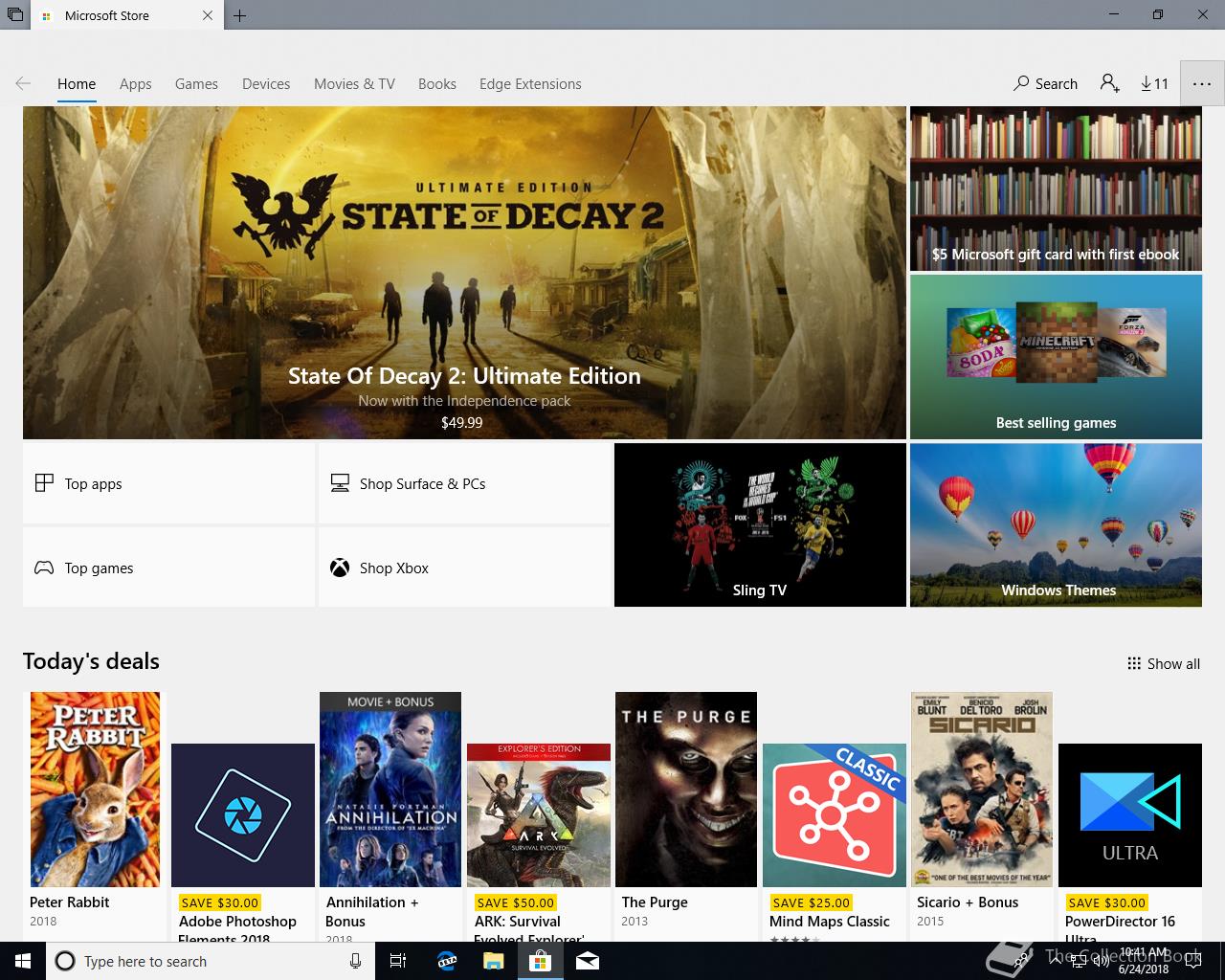The height and width of the screenshot is (980, 1225).
Task: Open Task View on taskbar
Action: (398, 961)
